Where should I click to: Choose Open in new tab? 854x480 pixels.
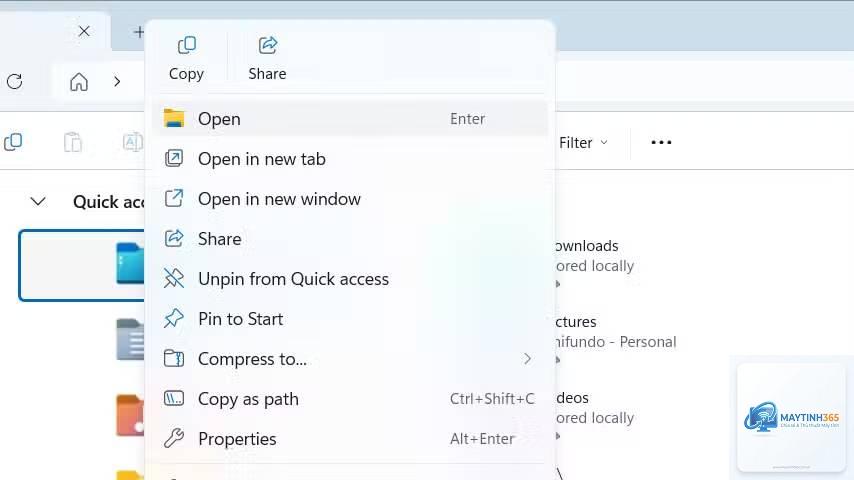click(350, 159)
